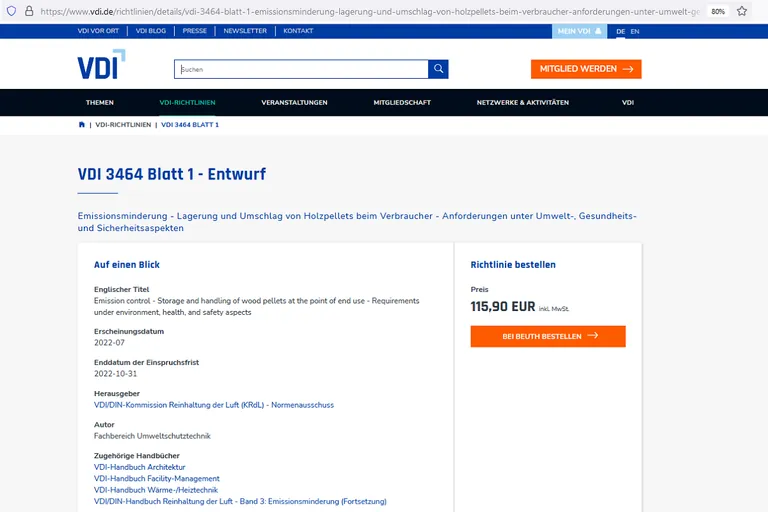Open the browser zoom level 80% indicator

(x=718, y=11)
